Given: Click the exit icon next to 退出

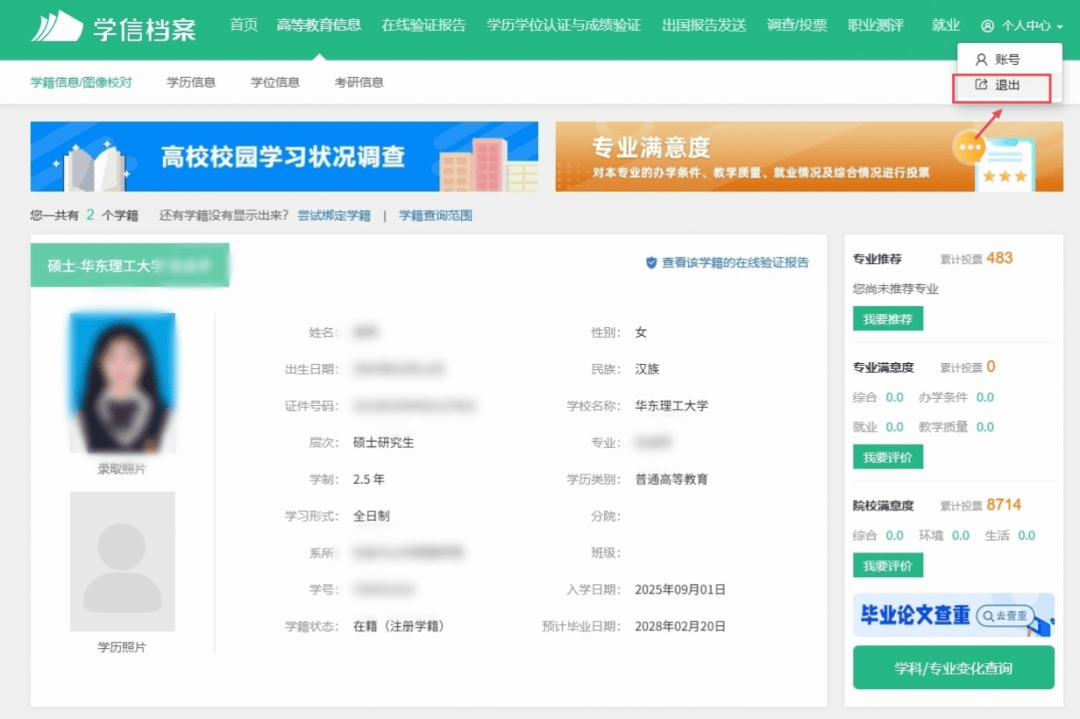Looking at the screenshot, I should click(981, 86).
